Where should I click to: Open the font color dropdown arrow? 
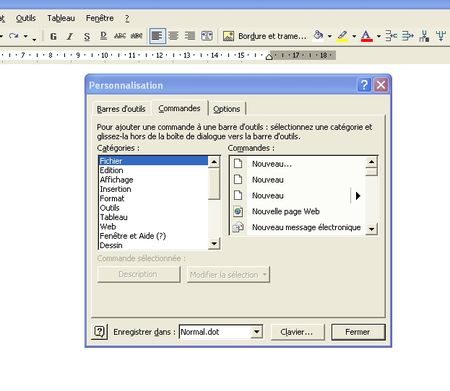pyautogui.click(x=379, y=36)
